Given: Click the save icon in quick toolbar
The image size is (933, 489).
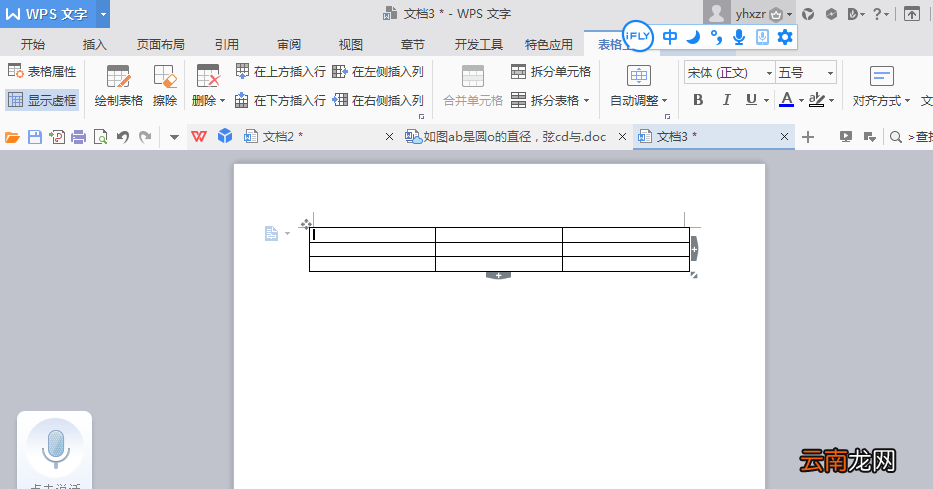Looking at the screenshot, I should point(35,137).
